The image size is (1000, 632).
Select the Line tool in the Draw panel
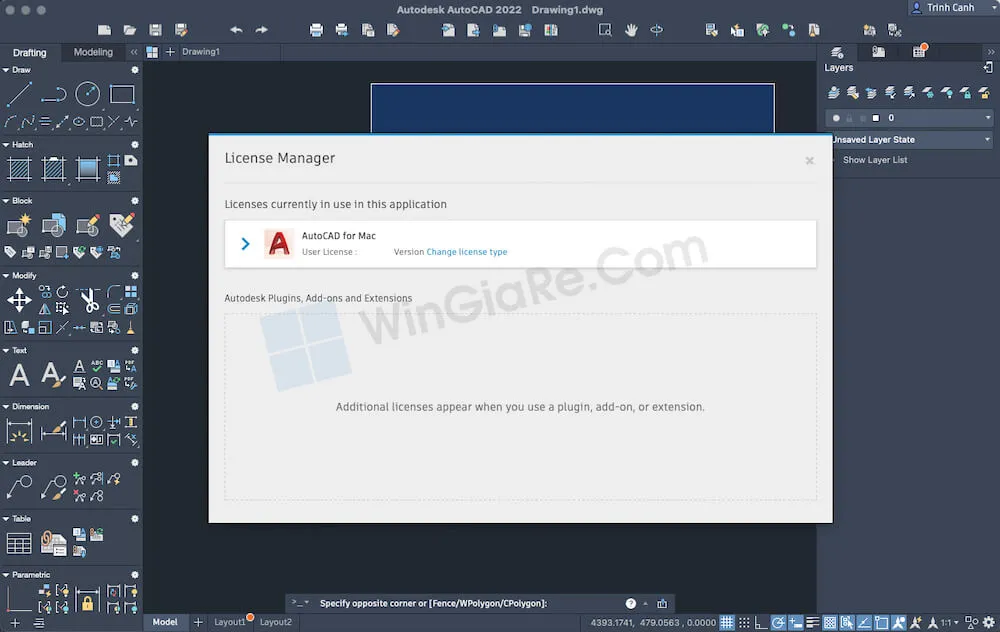19,93
